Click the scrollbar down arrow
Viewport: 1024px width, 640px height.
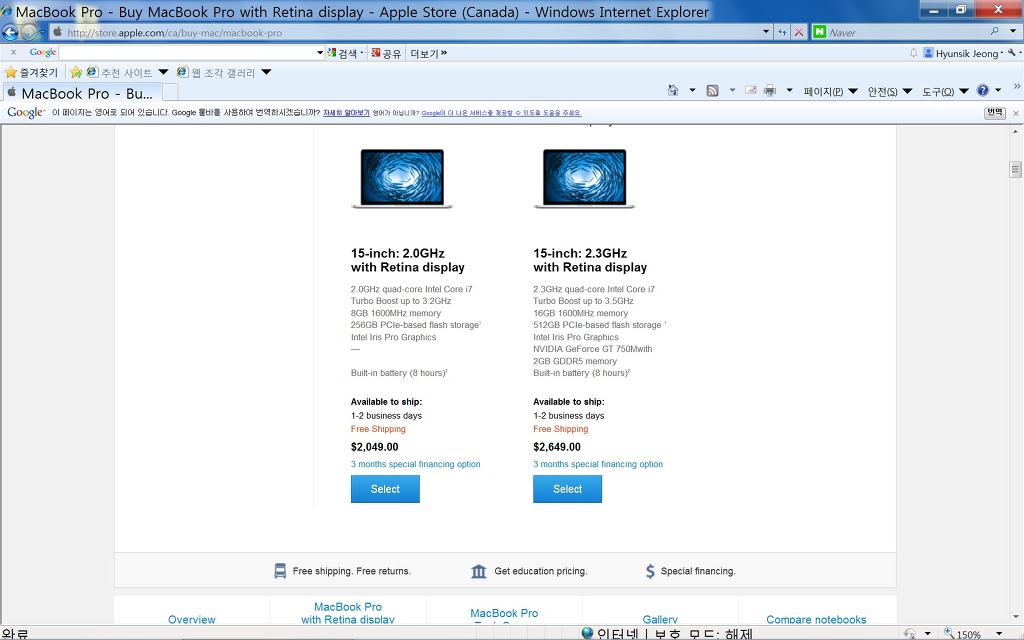[1015, 616]
